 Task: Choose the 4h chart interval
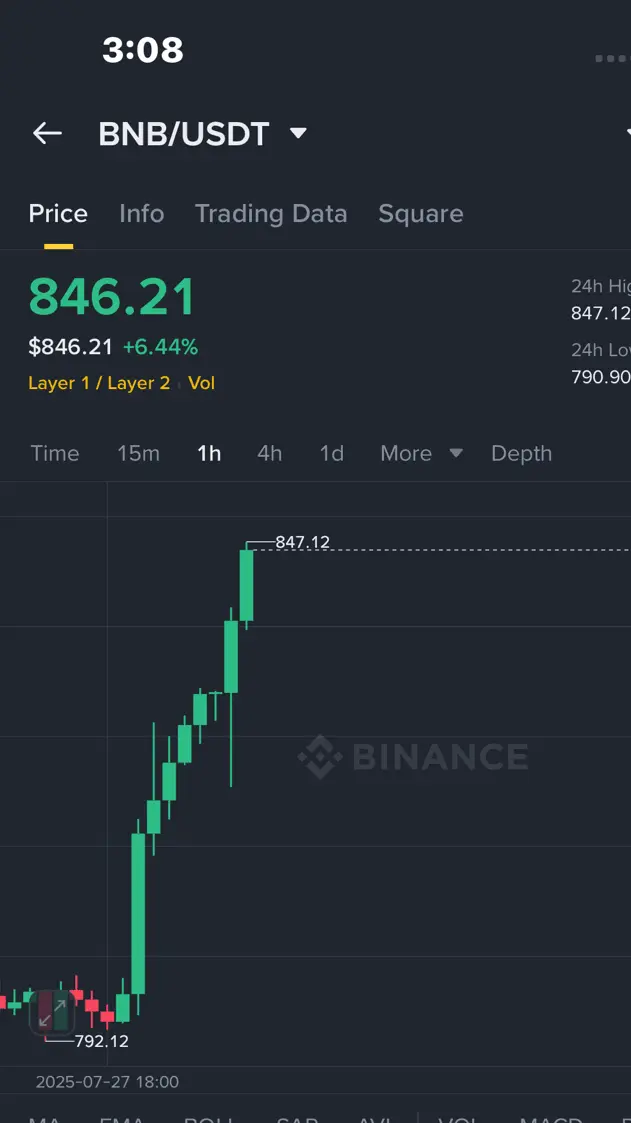point(269,453)
